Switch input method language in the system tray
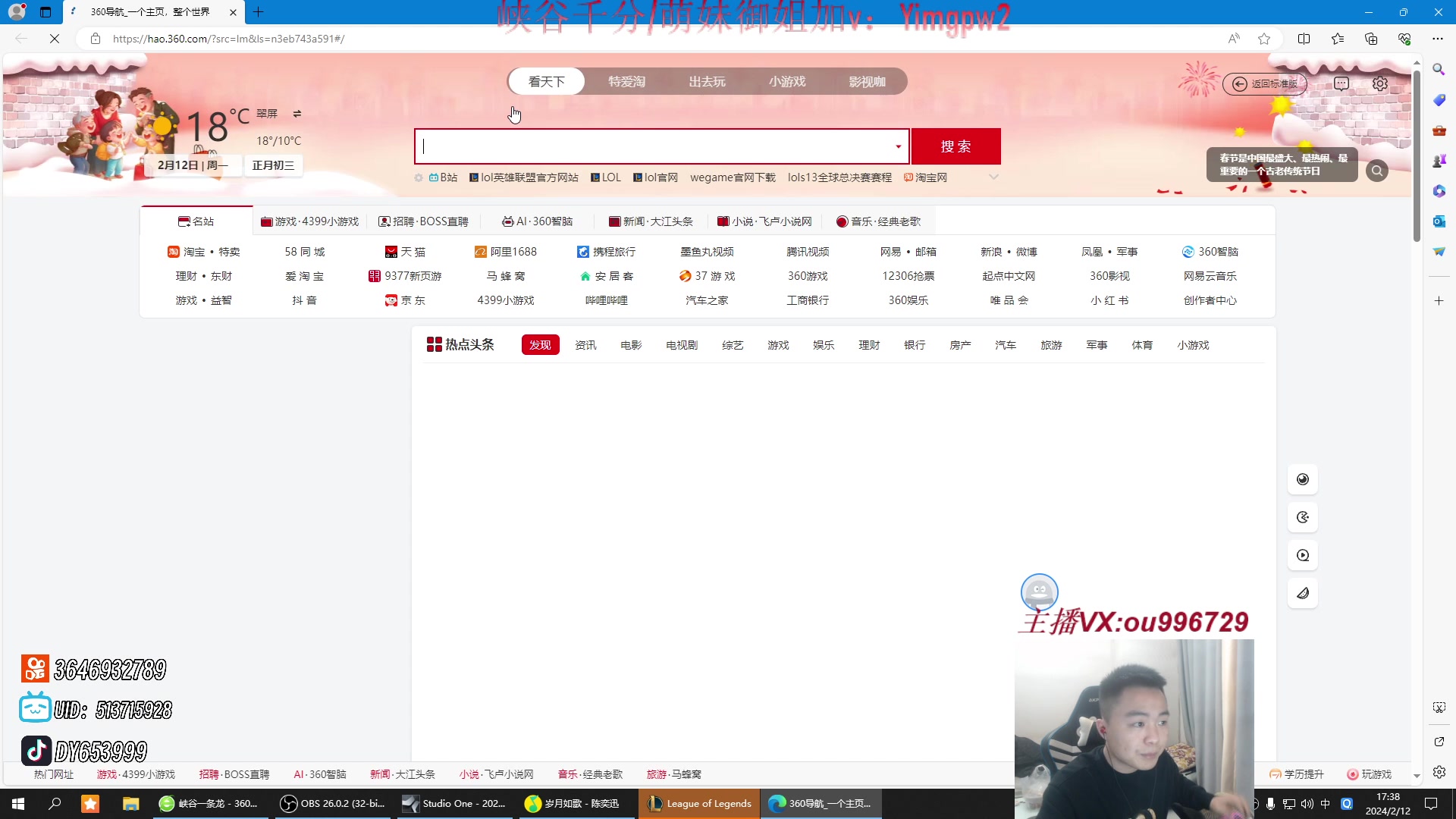1456x819 pixels. 1326,803
